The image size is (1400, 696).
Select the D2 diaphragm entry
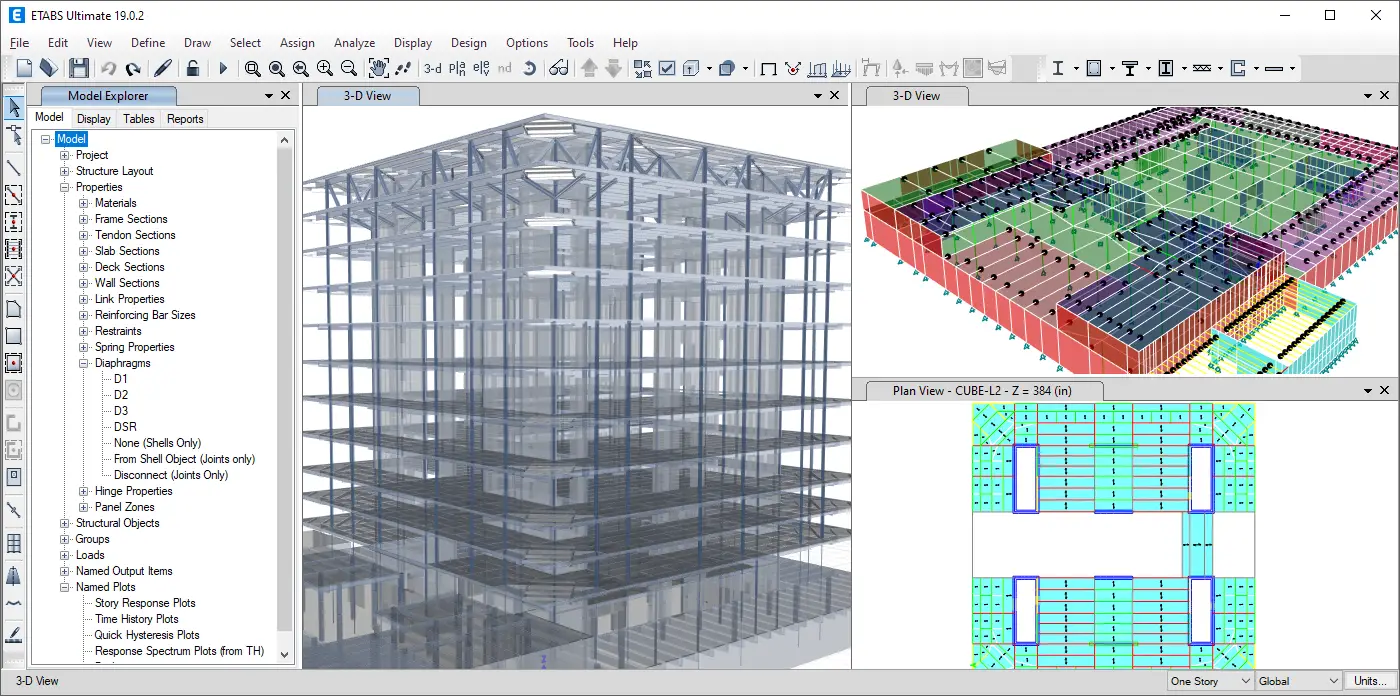(x=121, y=395)
